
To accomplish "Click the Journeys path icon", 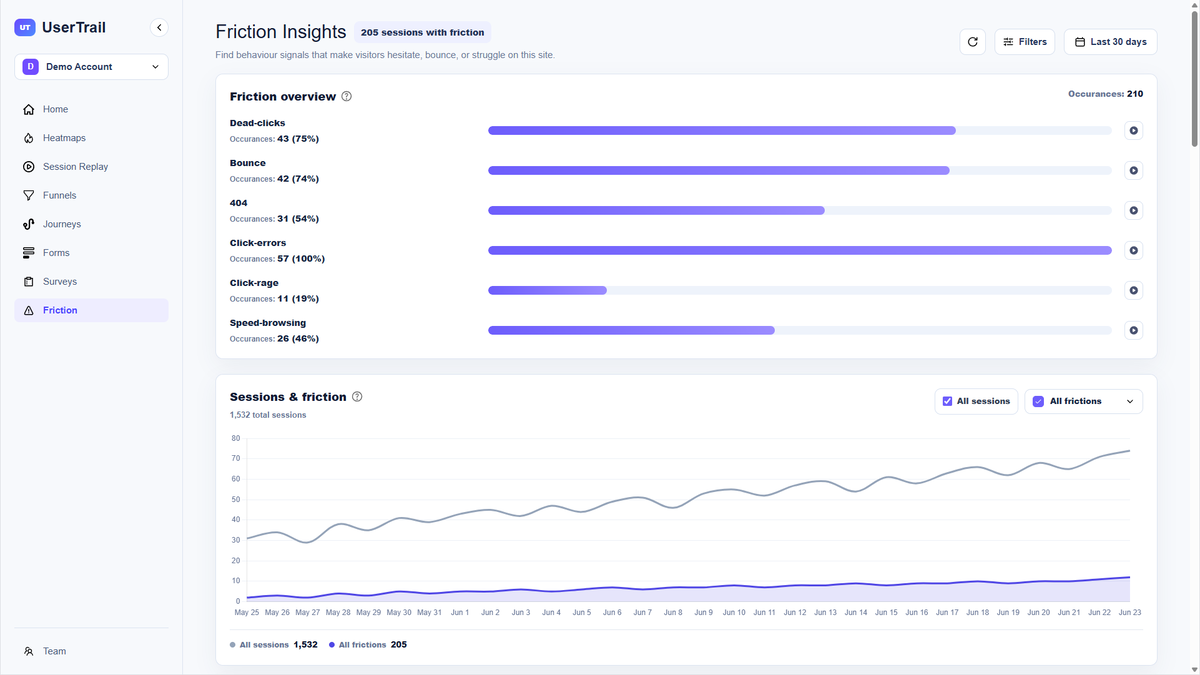I will click(29, 224).
